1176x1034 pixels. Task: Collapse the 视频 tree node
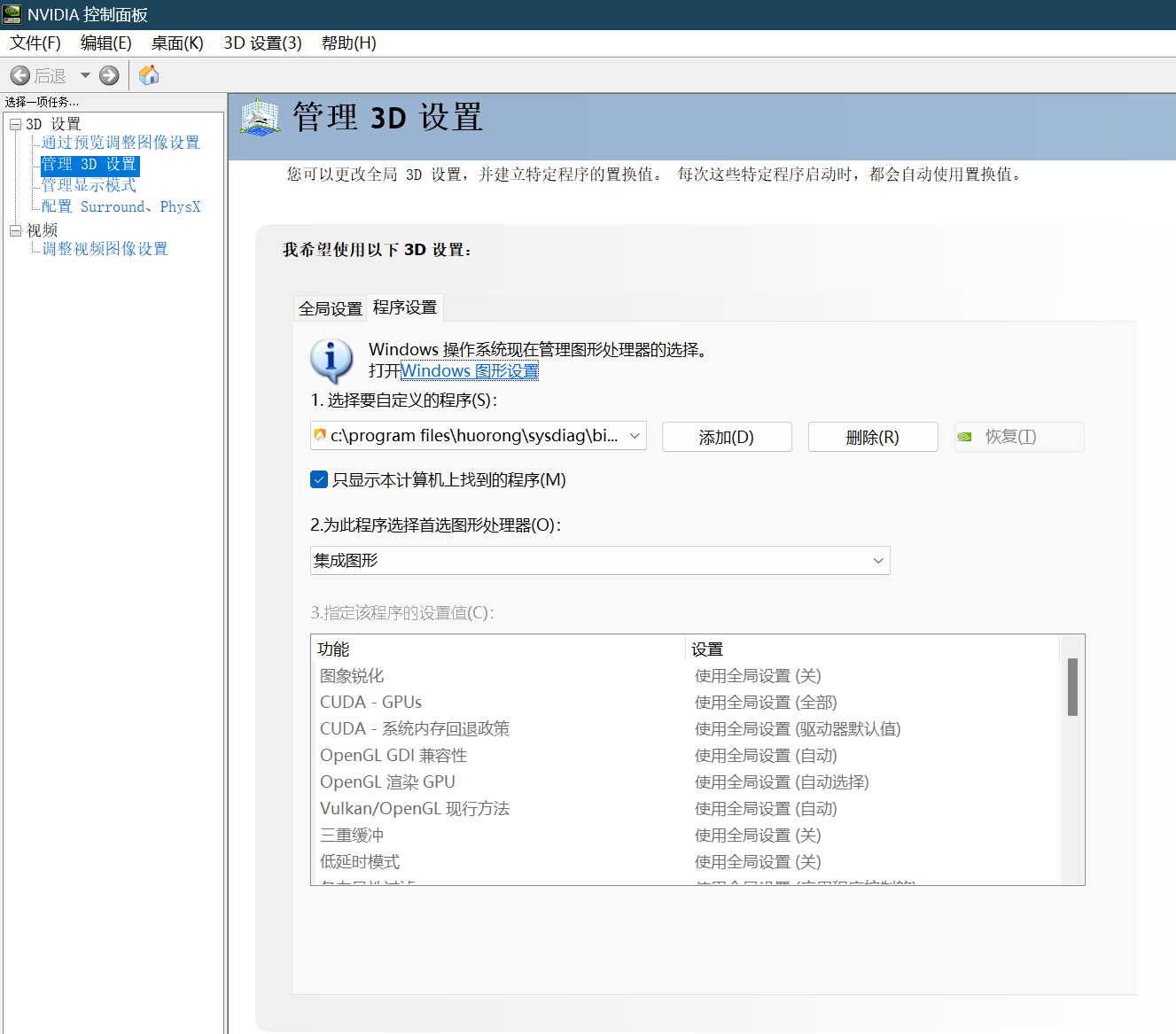15,230
